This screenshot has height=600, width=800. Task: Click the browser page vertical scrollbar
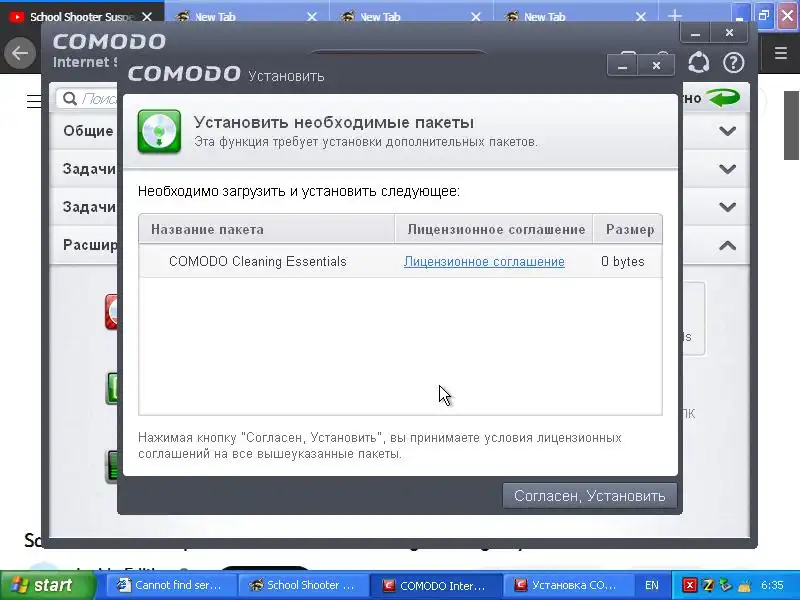(x=791, y=125)
